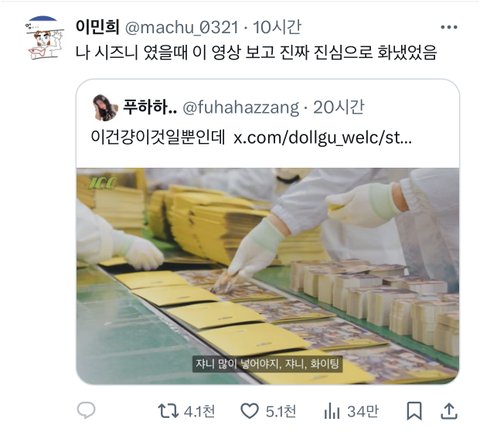Bookmark this tweet
This screenshot has height=435, width=480.
click(414, 411)
